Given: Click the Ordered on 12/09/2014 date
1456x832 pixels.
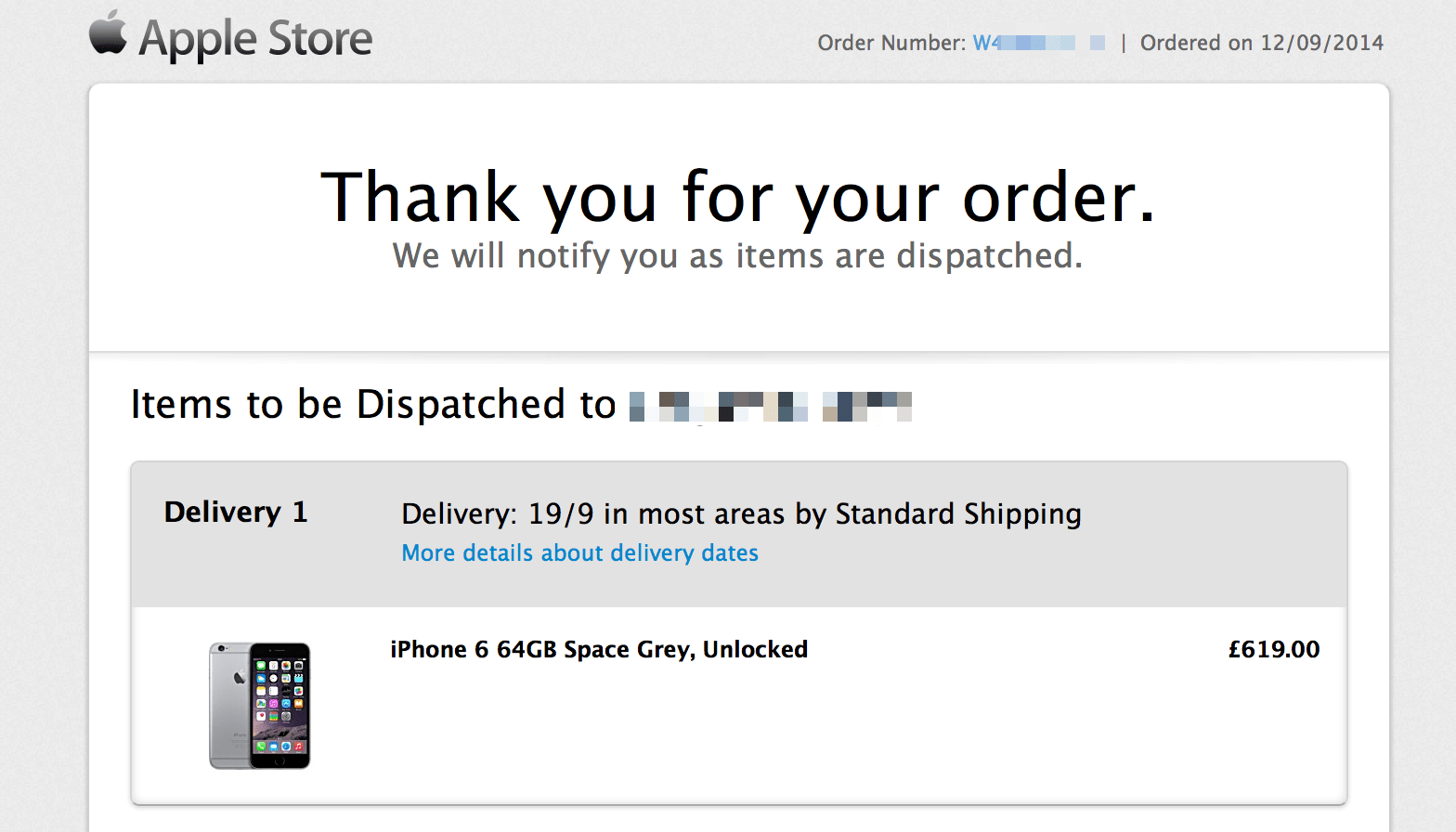Looking at the screenshot, I should 1261,43.
